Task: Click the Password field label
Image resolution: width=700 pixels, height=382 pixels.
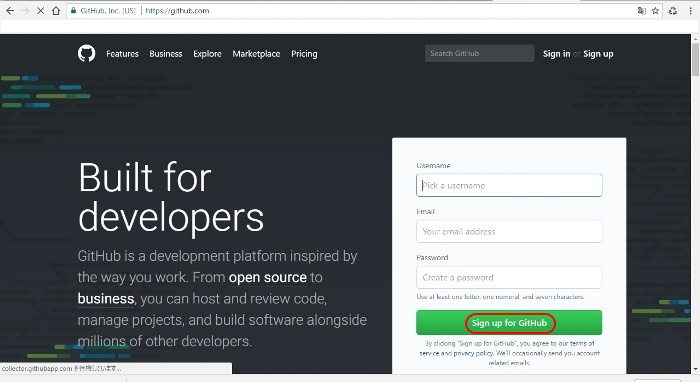Action: coord(432,257)
